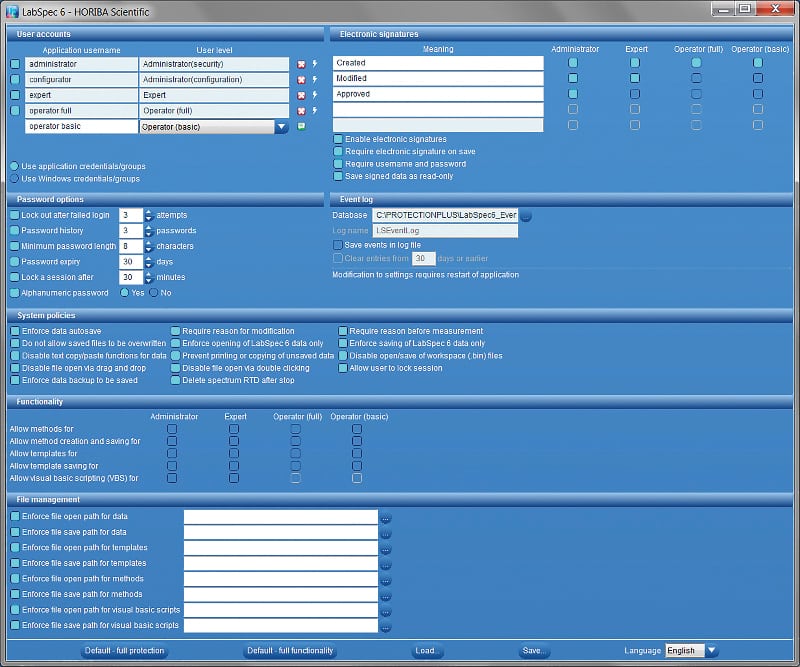Click Default - full functionality button
The height and width of the screenshot is (667, 800).
point(290,651)
